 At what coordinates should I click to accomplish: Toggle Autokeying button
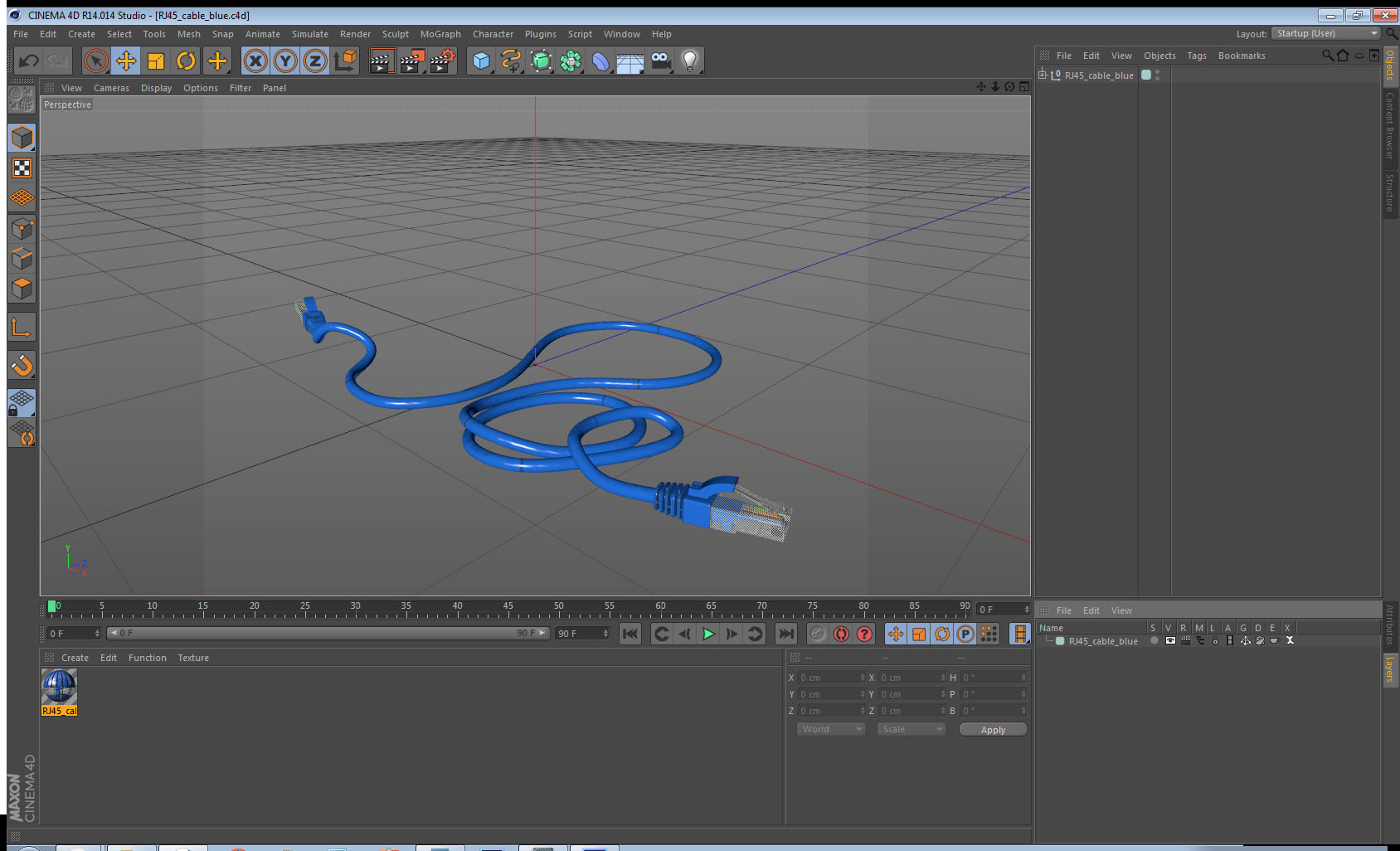pyautogui.click(x=841, y=634)
